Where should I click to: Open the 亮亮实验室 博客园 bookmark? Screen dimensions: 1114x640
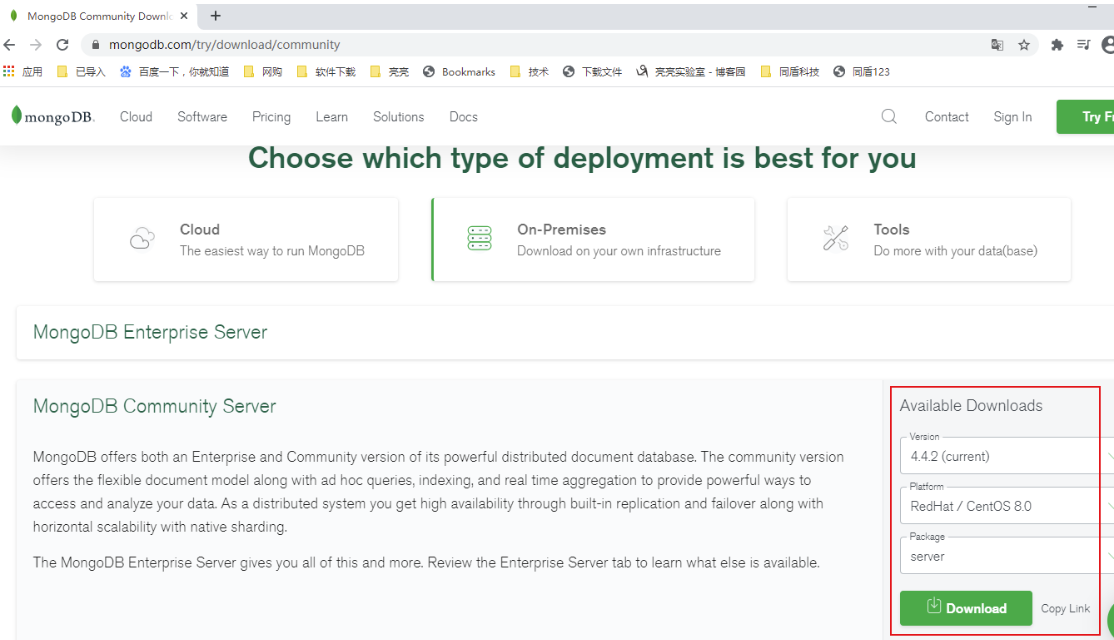pyautogui.click(x=691, y=72)
